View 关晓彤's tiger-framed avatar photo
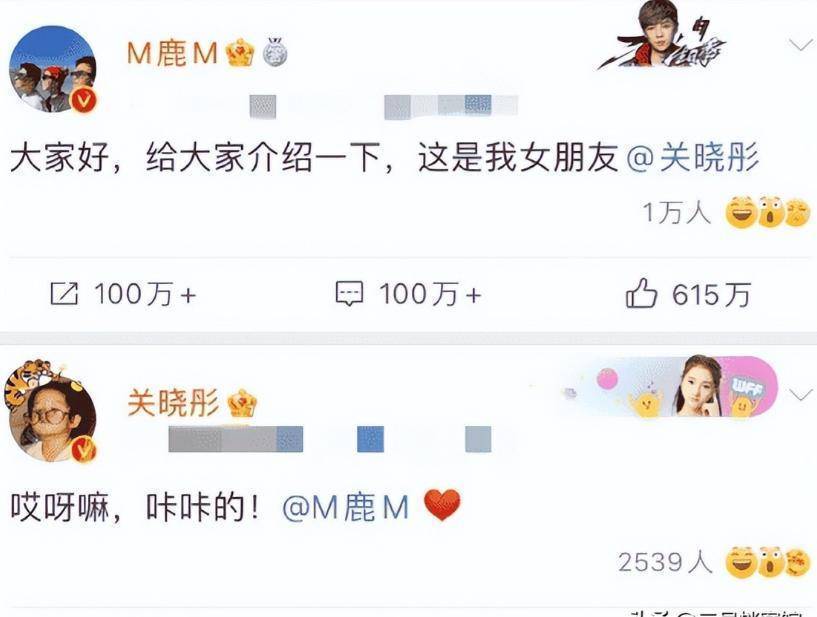This screenshot has width=817, height=617. pyautogui.click(x=51, y=412)
